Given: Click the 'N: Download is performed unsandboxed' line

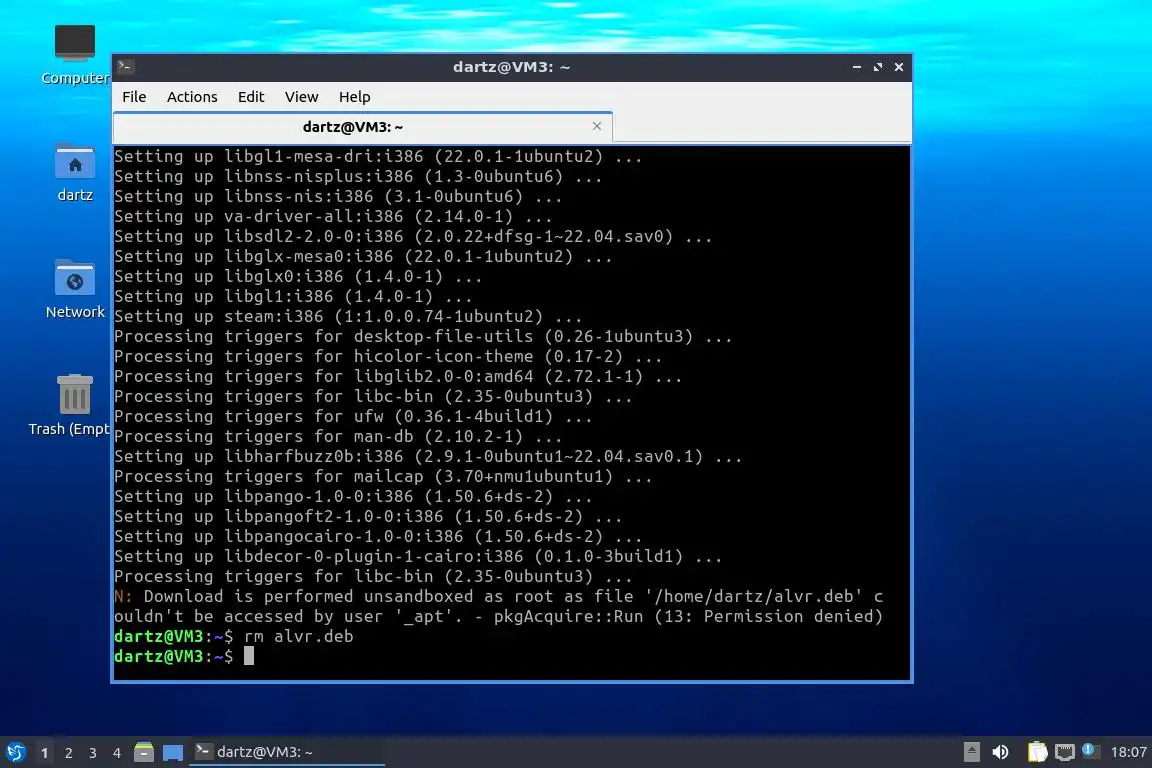Looking at the screenshot, I should [x=498, y=606].
